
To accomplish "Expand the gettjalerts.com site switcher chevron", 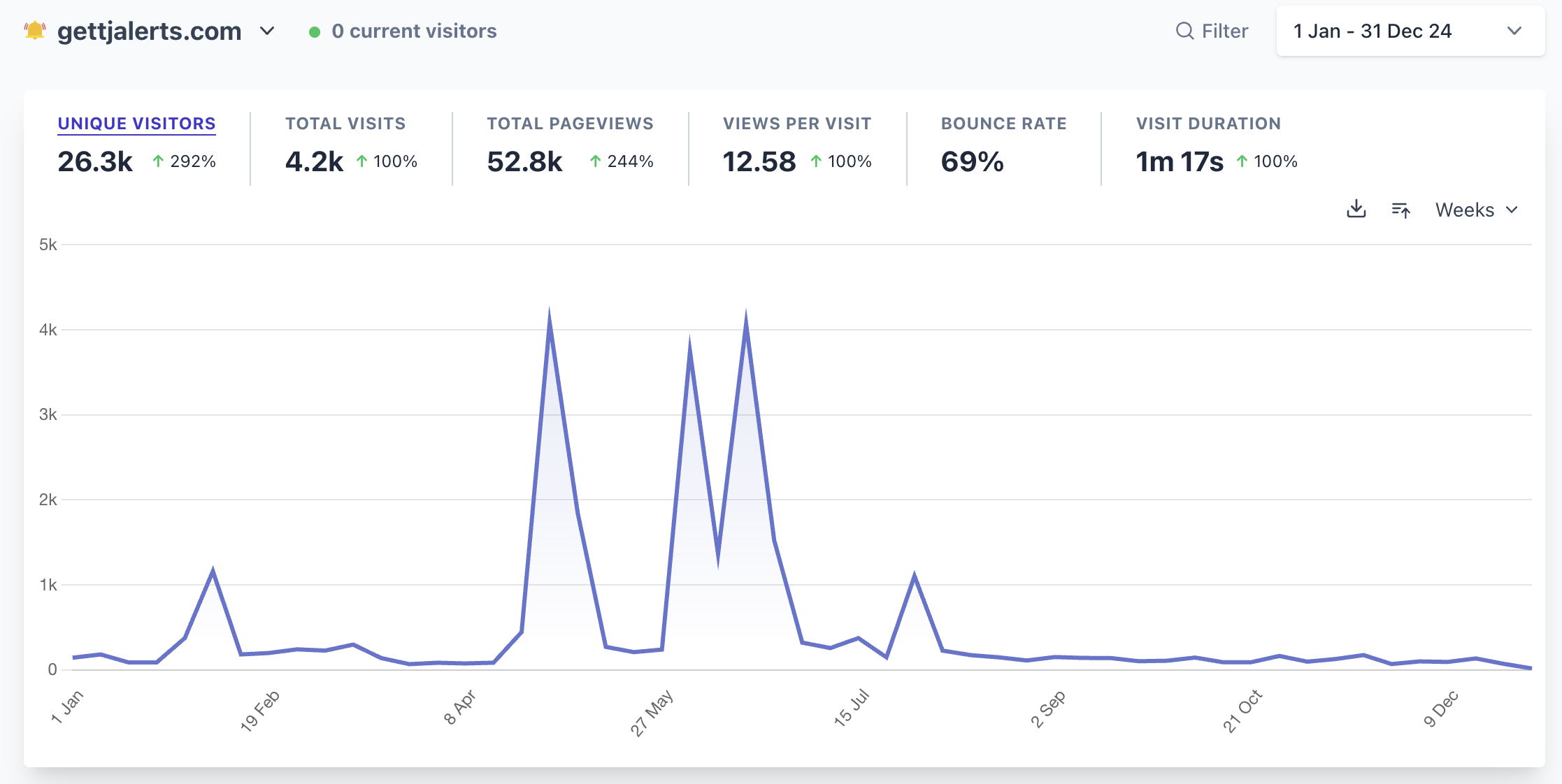I will (x=267, y=31).
